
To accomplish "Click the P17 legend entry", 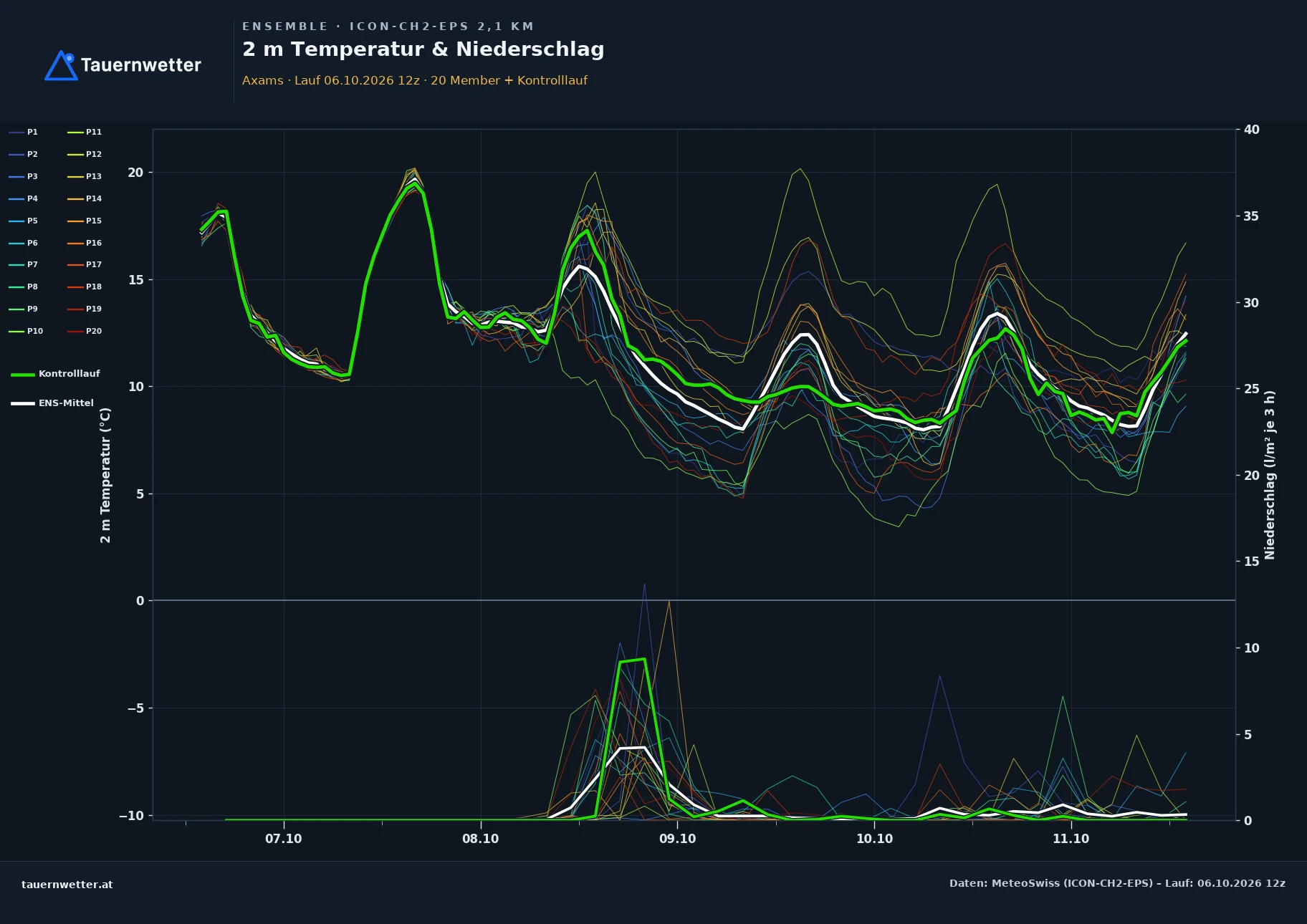I will (x=85, y=264).
